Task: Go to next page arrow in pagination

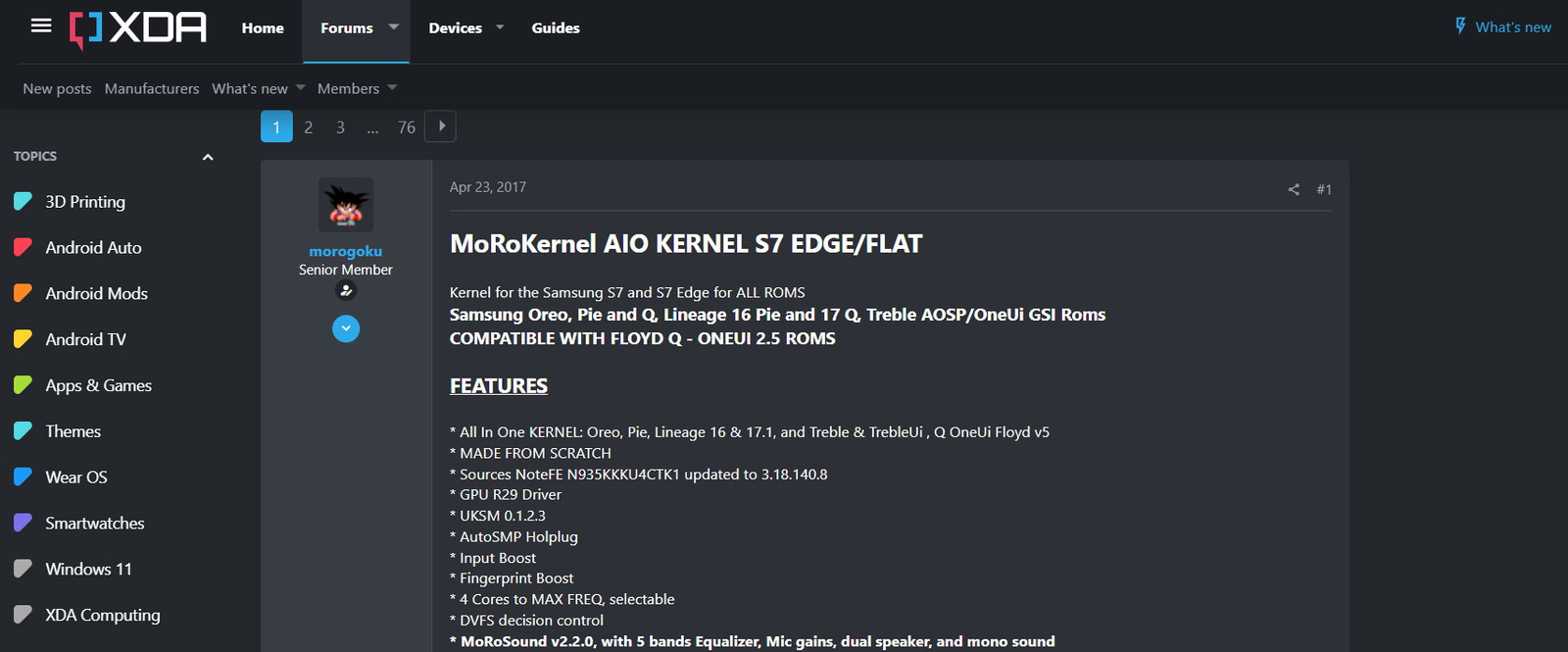Action: tap(441, 126)
